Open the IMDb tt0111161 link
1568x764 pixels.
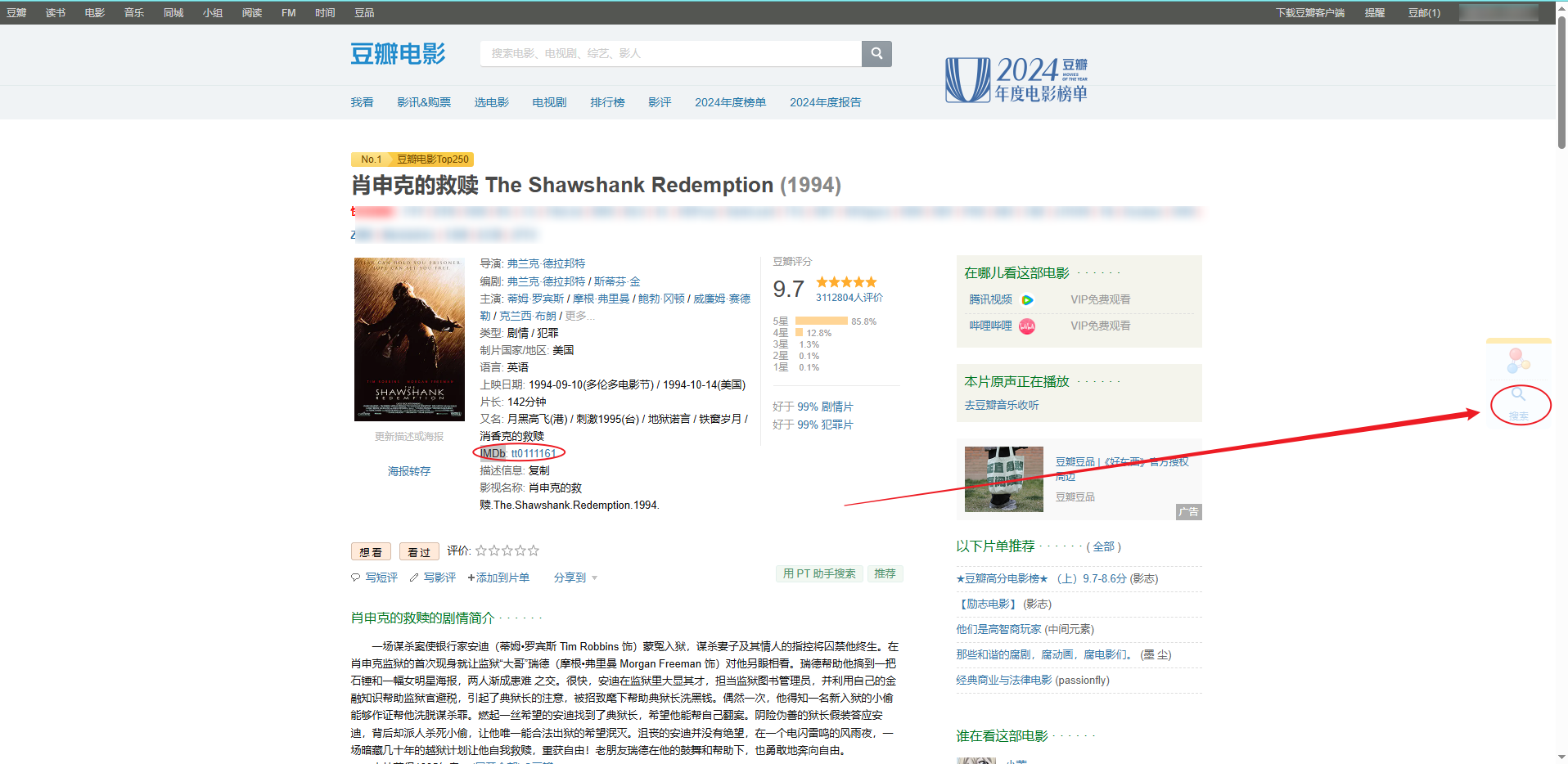click(534, 453)
